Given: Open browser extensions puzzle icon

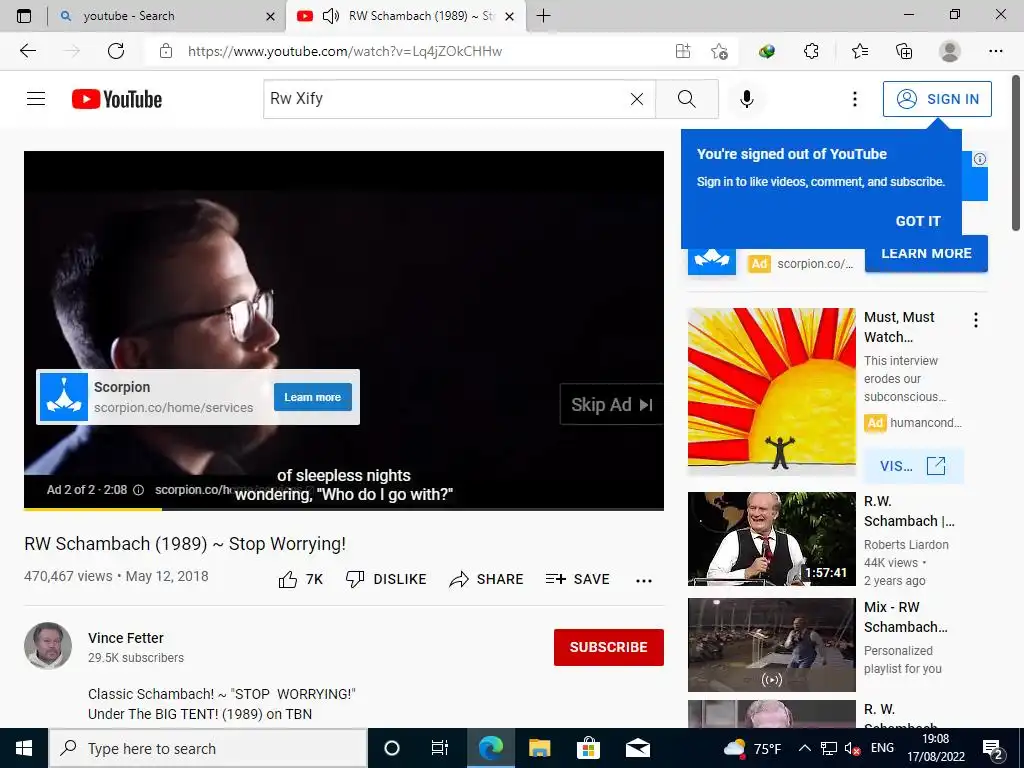Looking at the screenshot, I should (x=811, y=51).
